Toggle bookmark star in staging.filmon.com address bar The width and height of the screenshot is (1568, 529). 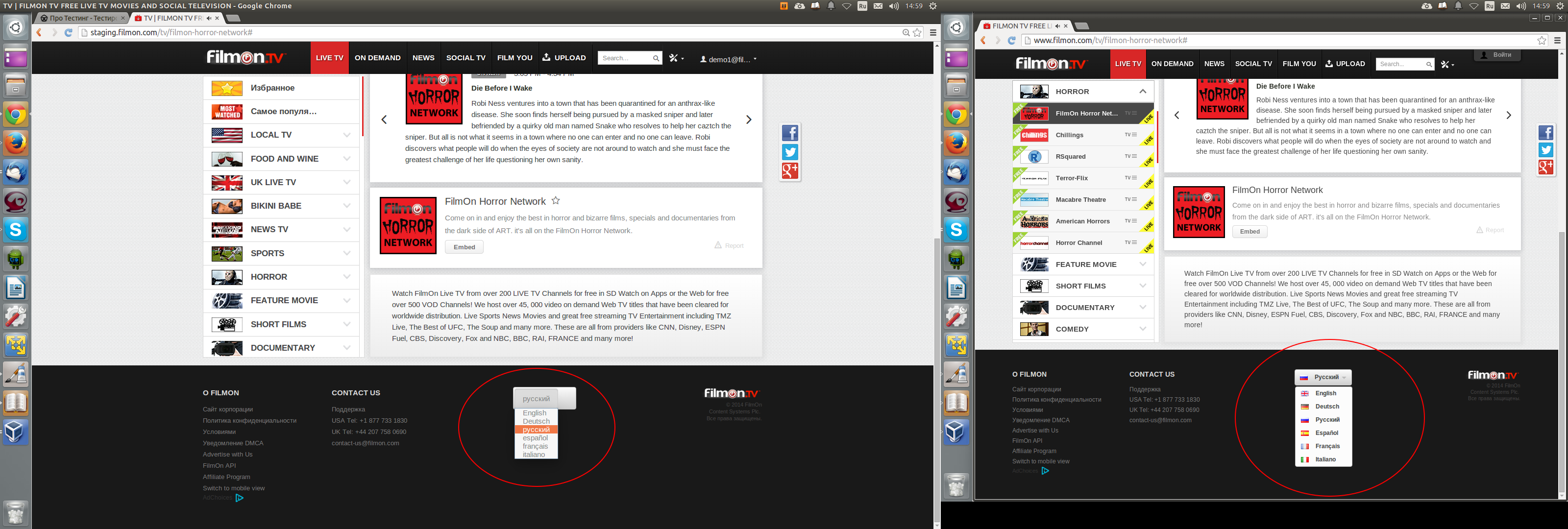click(917, 33)
